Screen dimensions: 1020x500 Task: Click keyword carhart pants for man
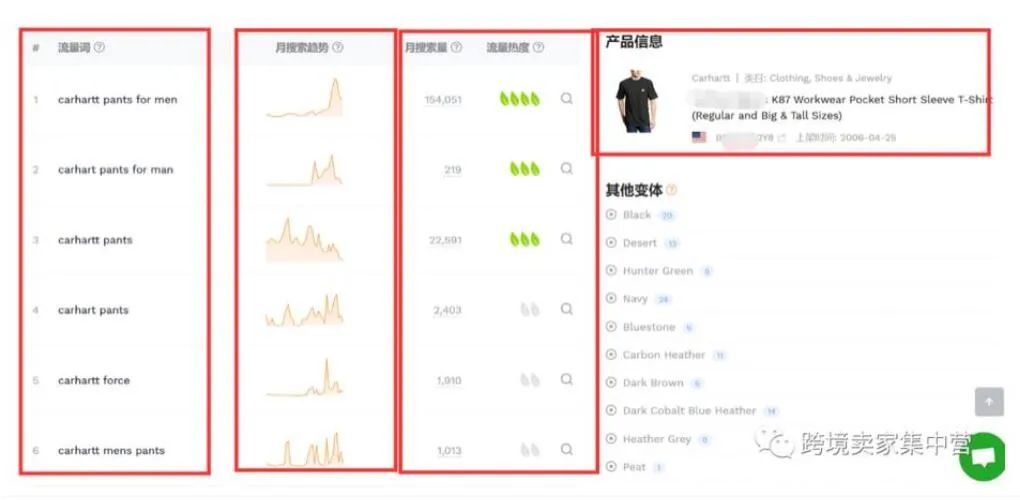[115, 170]
